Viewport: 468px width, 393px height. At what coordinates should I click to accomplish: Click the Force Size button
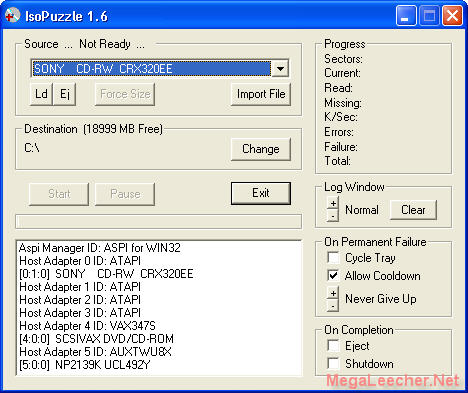pos(125,94)
